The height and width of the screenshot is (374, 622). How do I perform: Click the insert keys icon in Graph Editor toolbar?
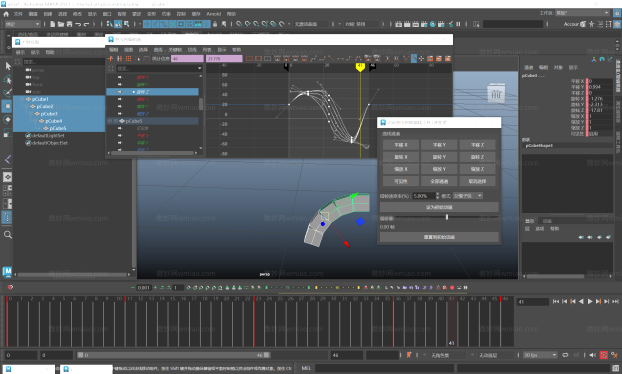[119, 58]
